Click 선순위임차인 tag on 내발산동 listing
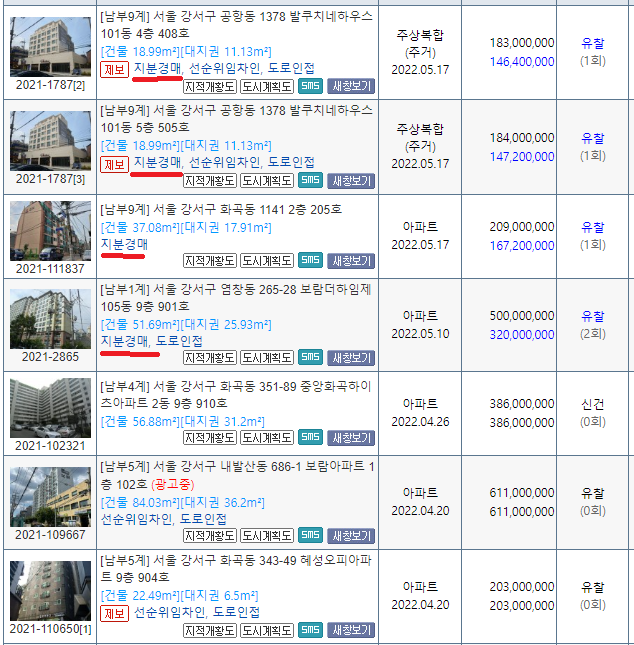634x645 pixels. 136,519
